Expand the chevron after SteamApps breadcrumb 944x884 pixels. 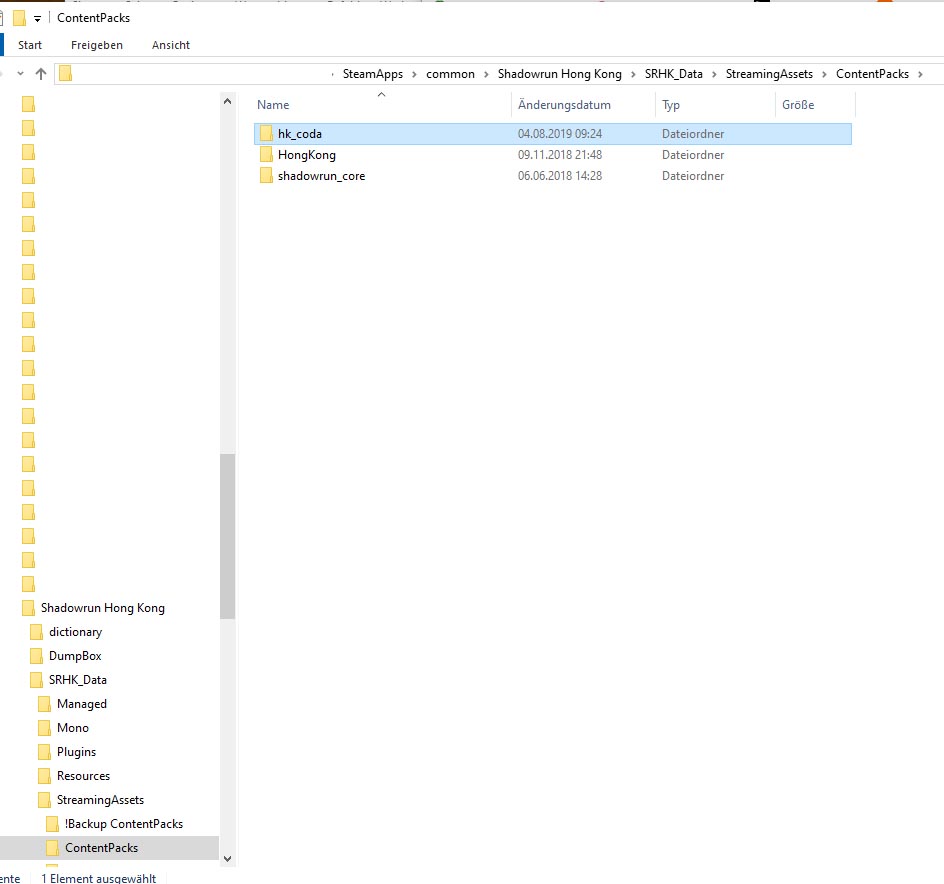click(414, 75)
